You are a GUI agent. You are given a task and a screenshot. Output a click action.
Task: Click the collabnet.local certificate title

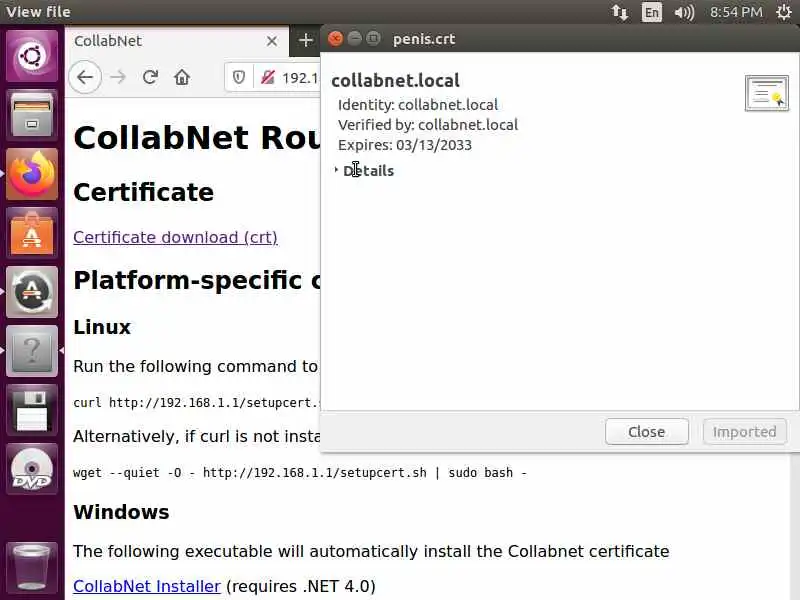tap(395, 81)
